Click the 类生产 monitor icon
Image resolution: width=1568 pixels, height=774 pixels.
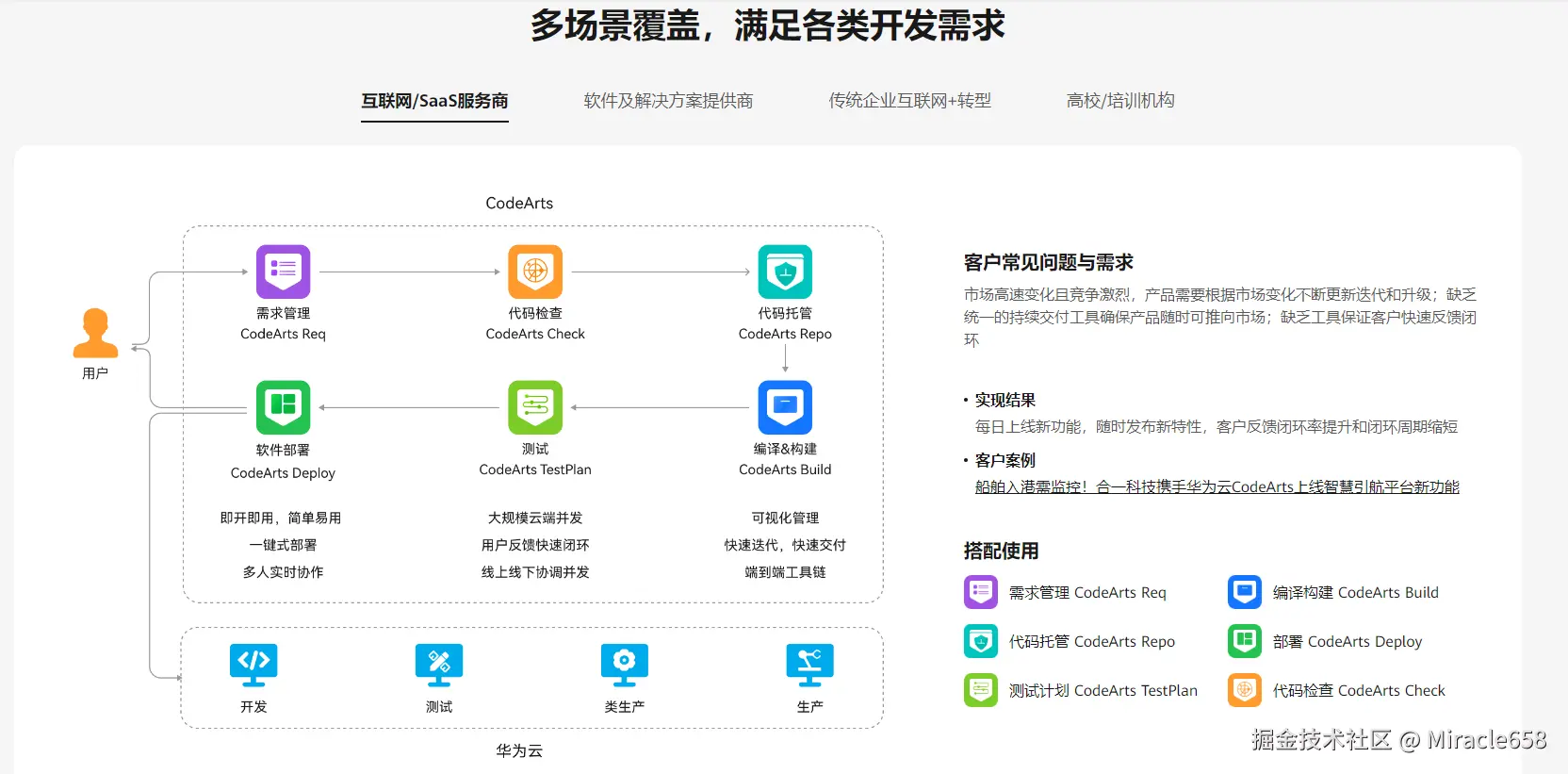pyautogui.click(x=625, y=666)
